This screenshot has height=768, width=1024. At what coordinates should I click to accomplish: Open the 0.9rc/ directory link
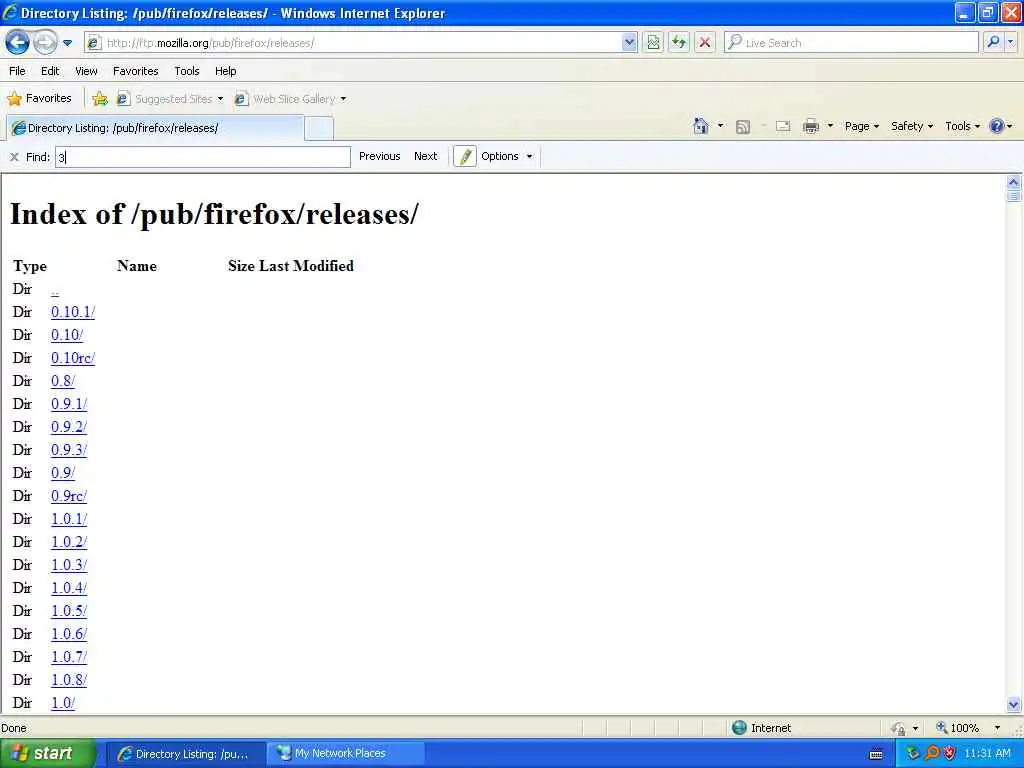pos(69,496)
